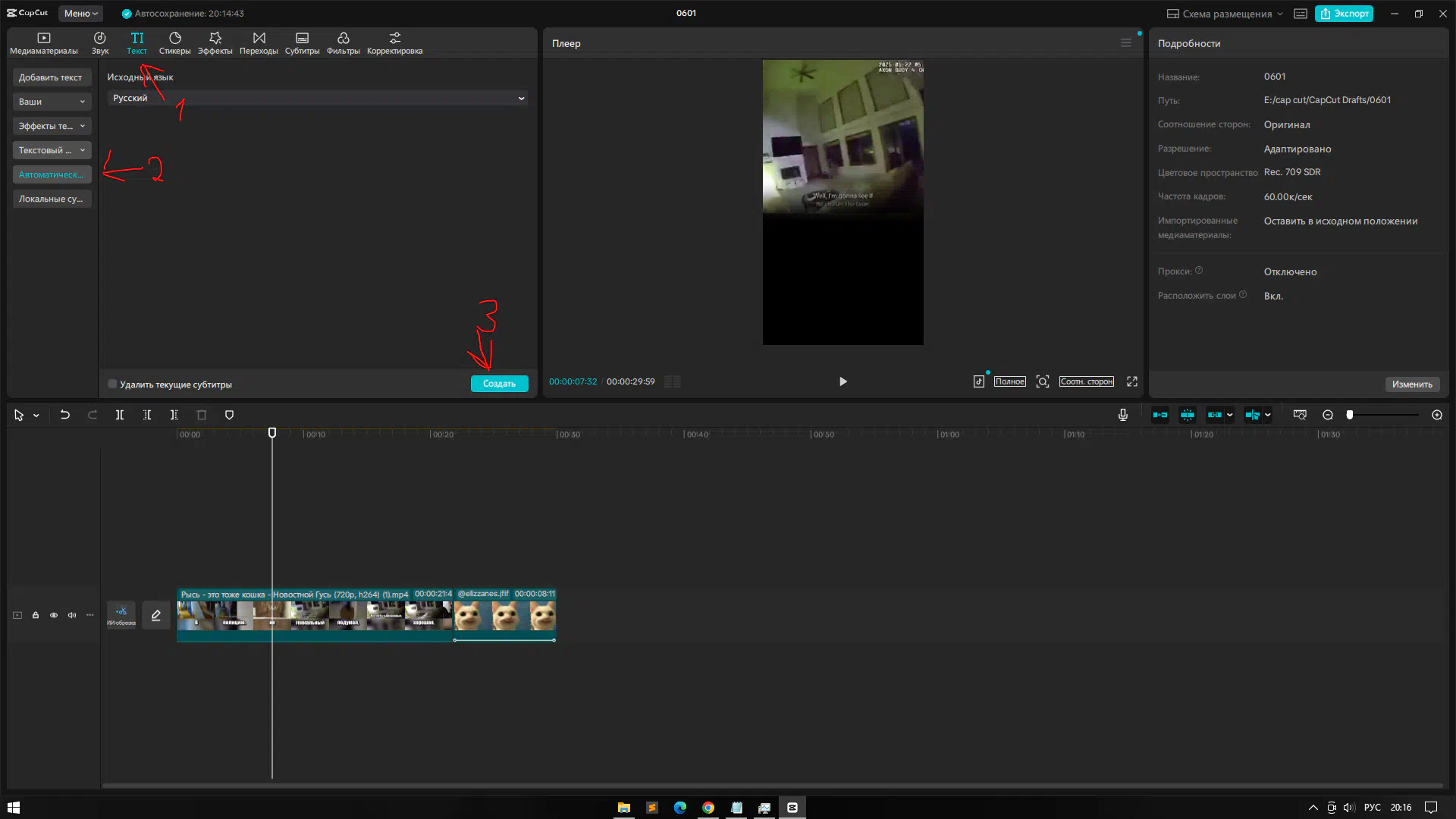Expand the Меню dropdown
Viewport: 1456px width, 819px height.
pos(80,13)
